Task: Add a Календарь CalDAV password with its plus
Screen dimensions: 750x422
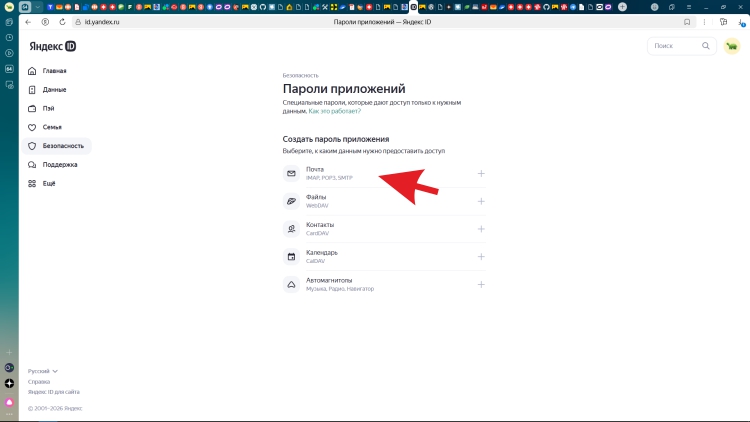Action: [x=481, y=257]
